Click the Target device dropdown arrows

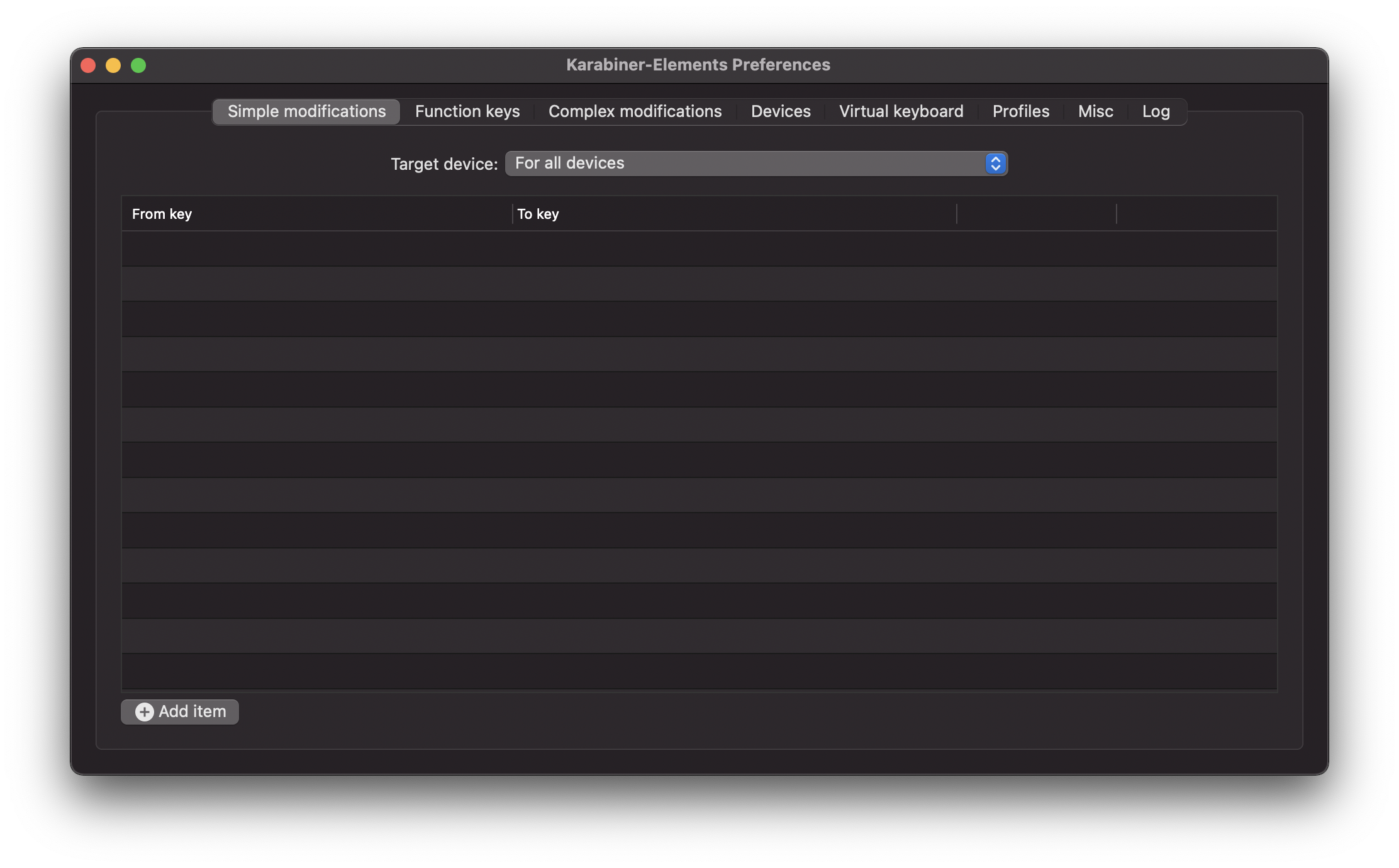pyautogui.click(x=995, y=164)
